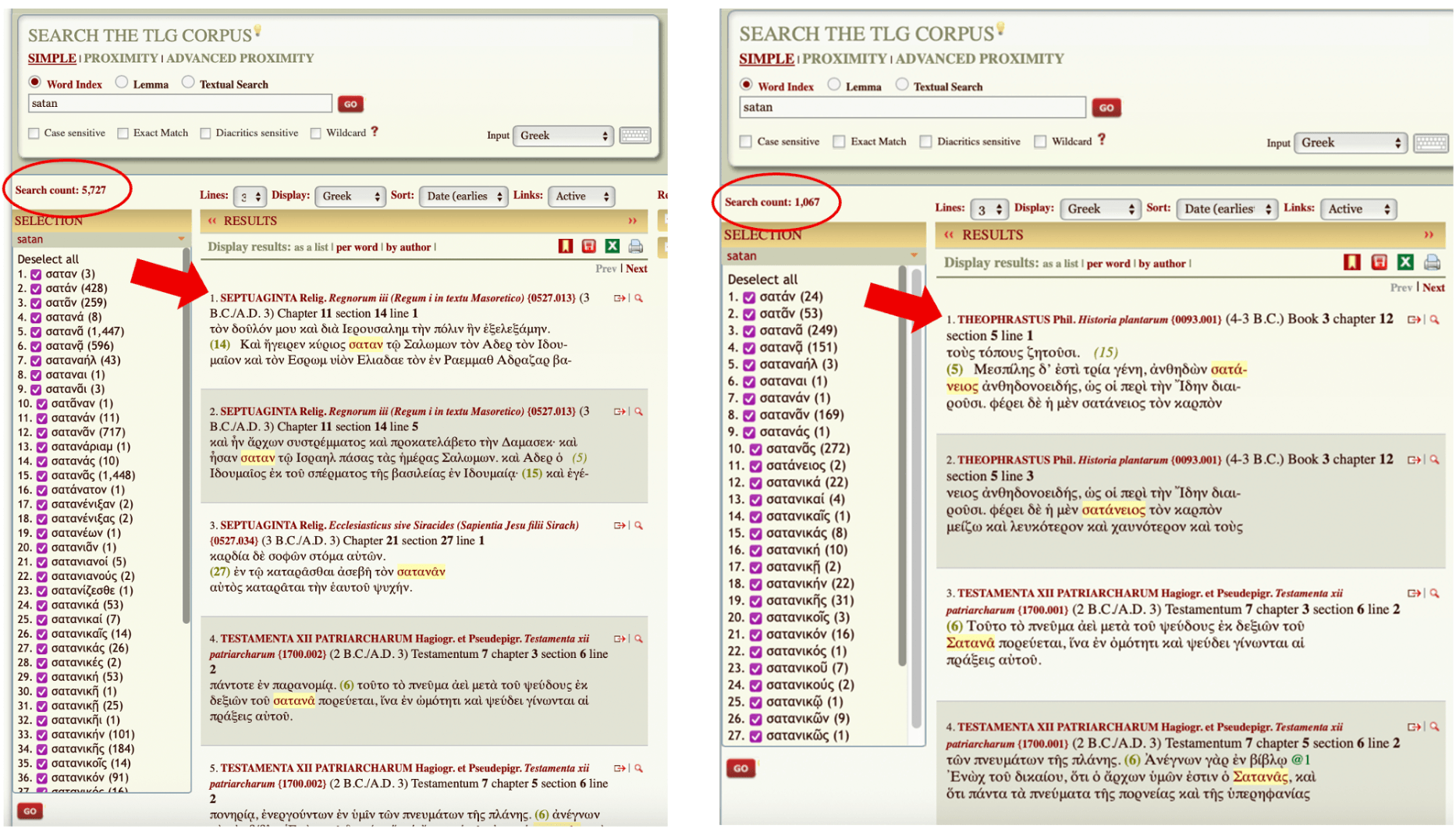Click the 'satan' search field in the right panel

[911, 108]
